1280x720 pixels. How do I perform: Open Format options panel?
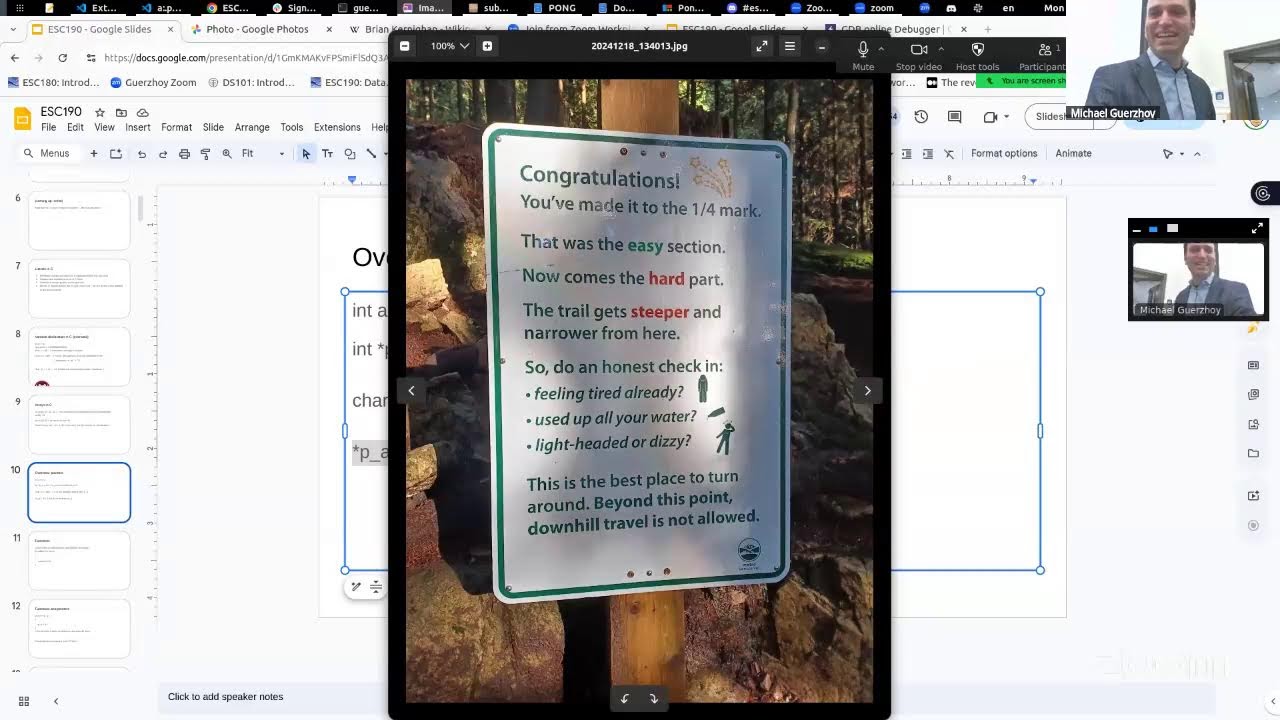coord(1004,153)
